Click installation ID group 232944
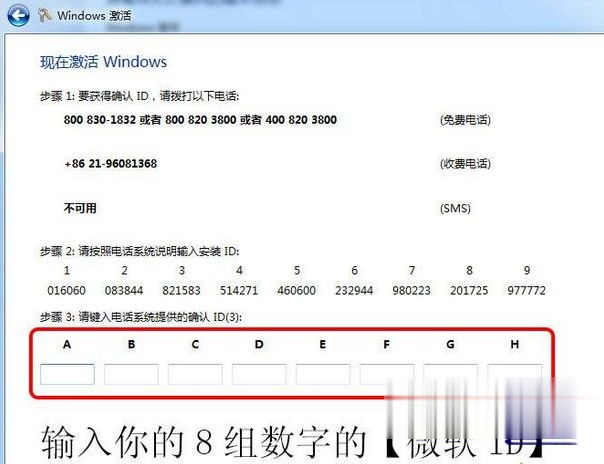604x464 pixels. (x=354, y=290)
